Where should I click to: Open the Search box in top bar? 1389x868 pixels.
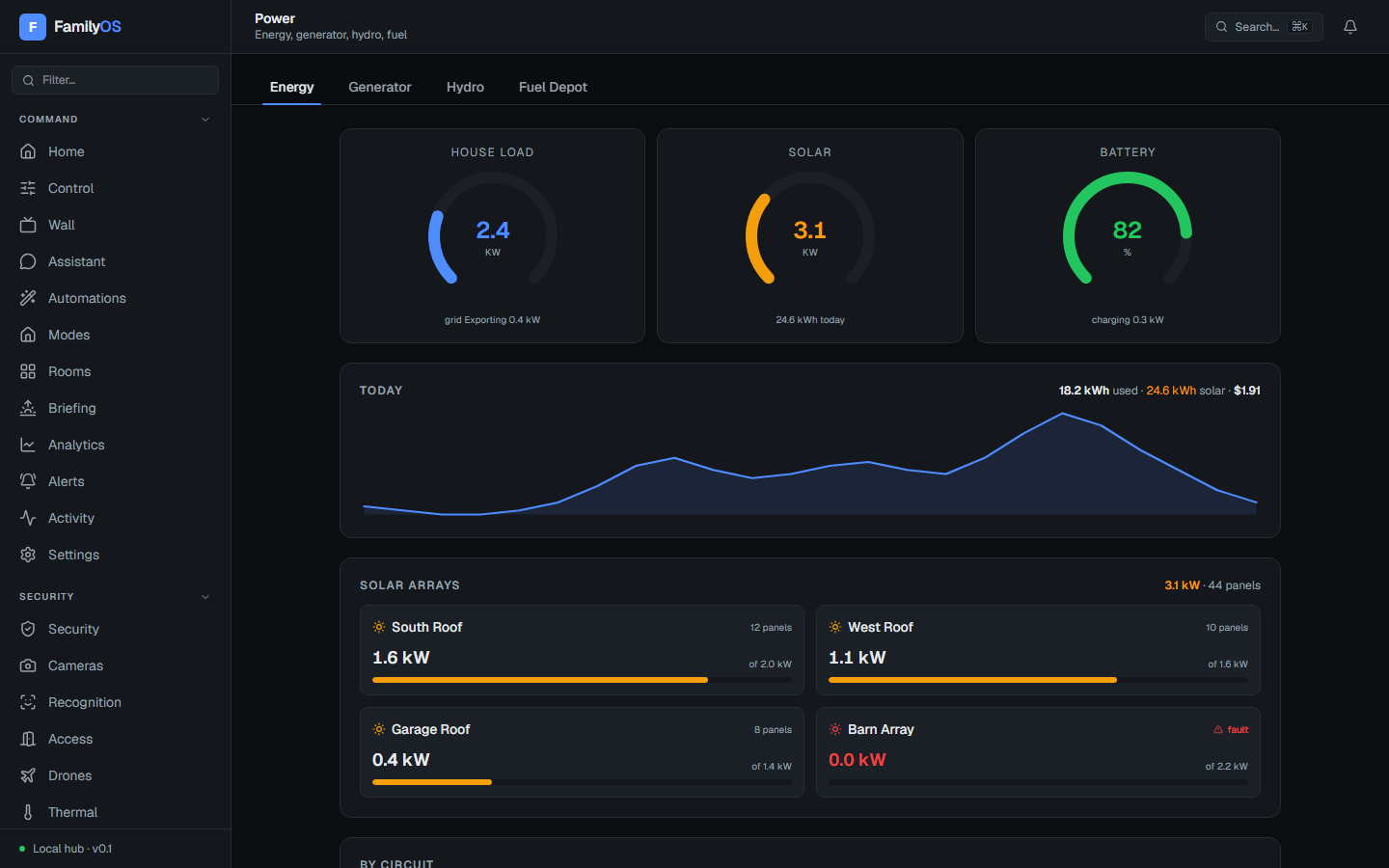1264,27
